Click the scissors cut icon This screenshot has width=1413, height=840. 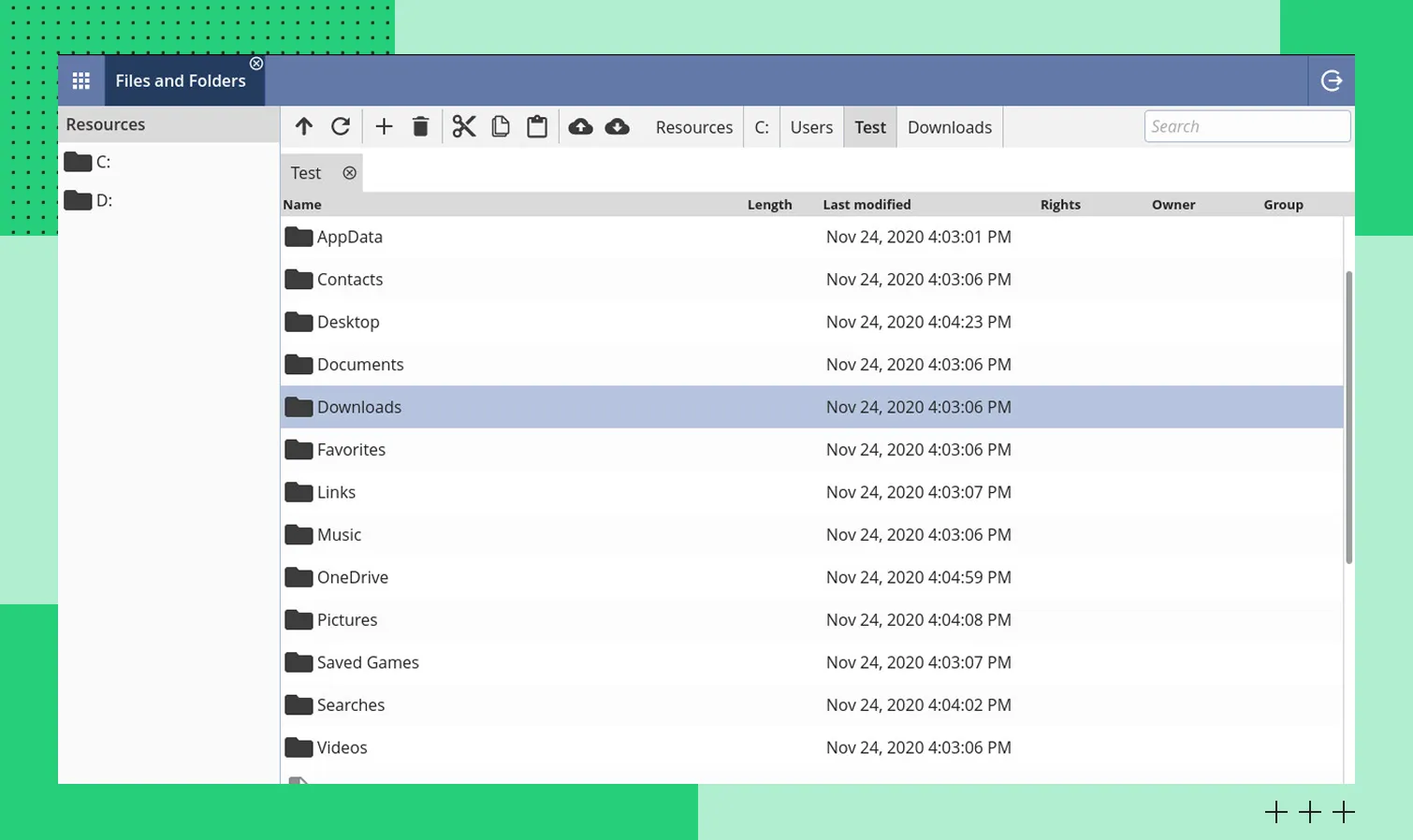point(464,127)
